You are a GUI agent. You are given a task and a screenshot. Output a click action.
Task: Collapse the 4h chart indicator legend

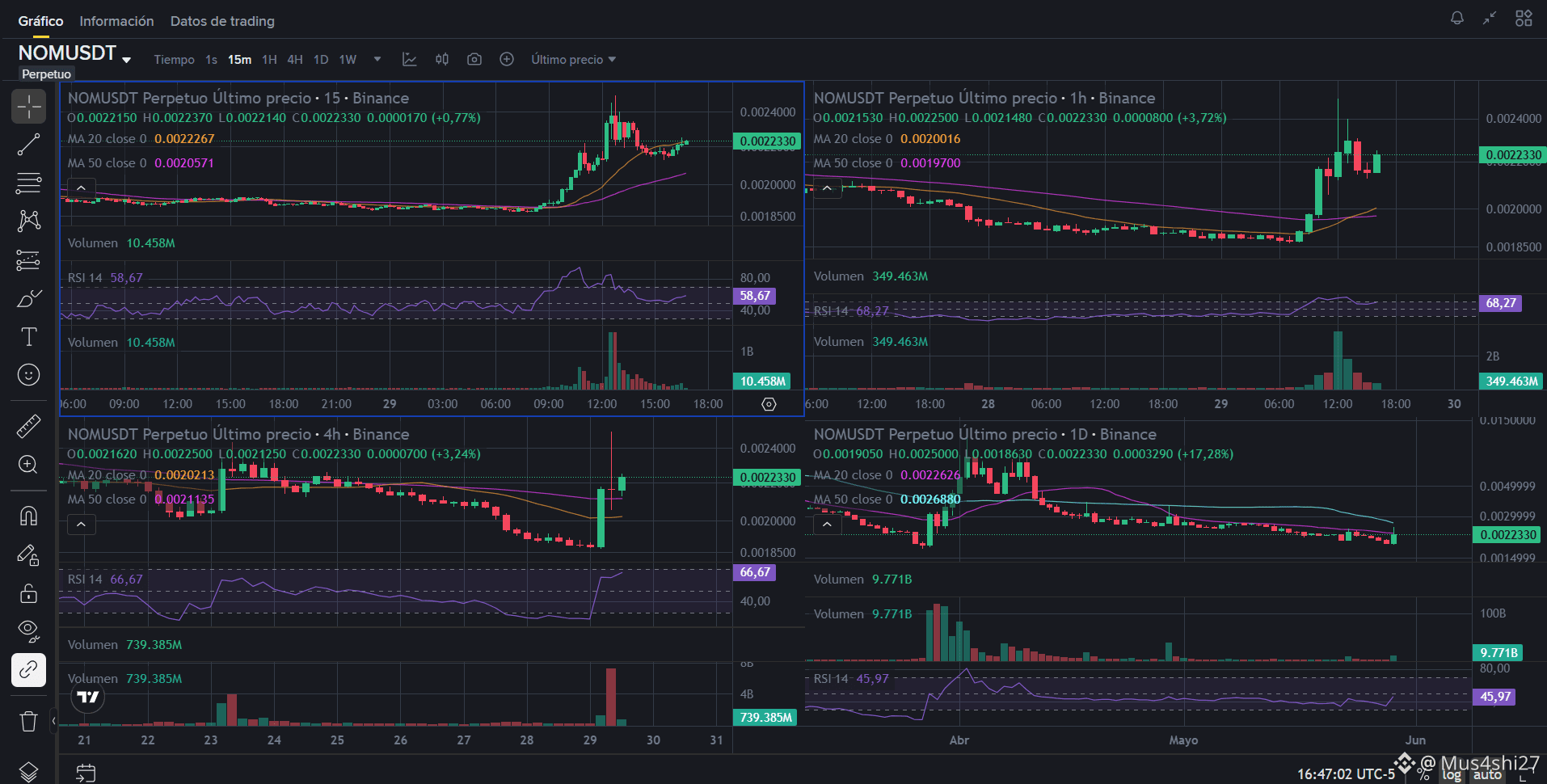click(x=81, y=525)
